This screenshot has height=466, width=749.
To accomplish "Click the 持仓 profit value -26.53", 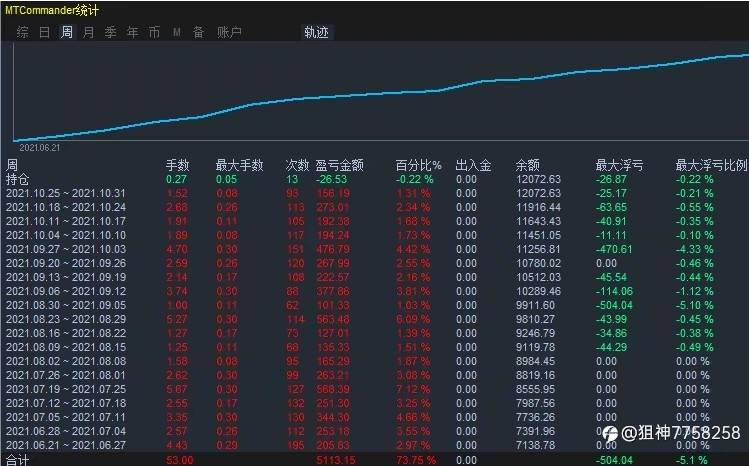I will pos(331,179).
